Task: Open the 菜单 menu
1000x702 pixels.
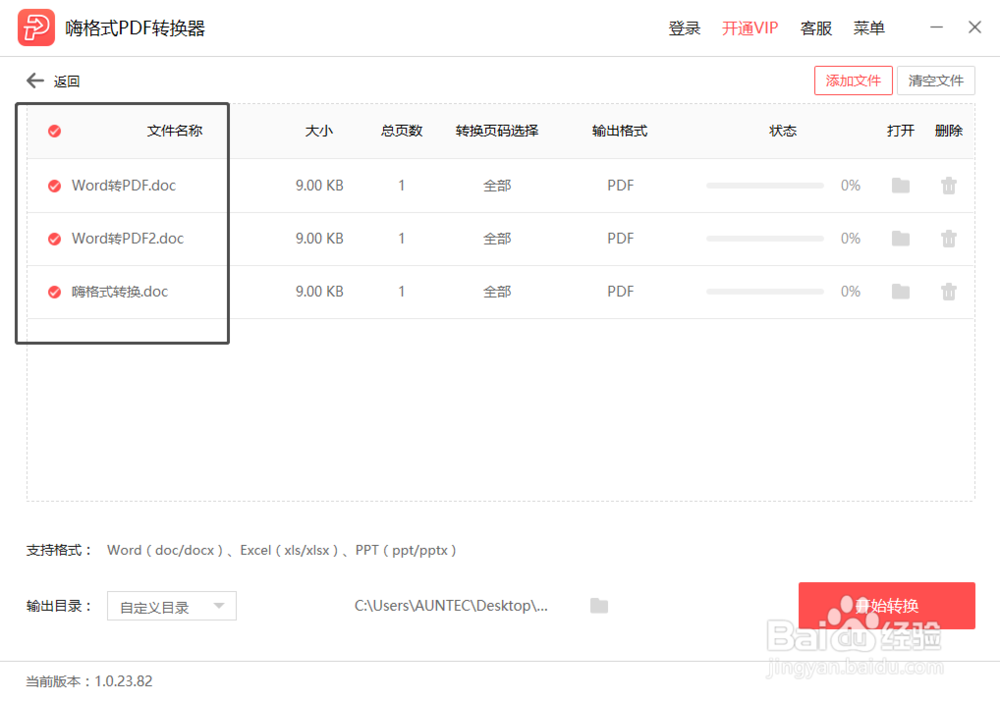Action: (869, 28)
